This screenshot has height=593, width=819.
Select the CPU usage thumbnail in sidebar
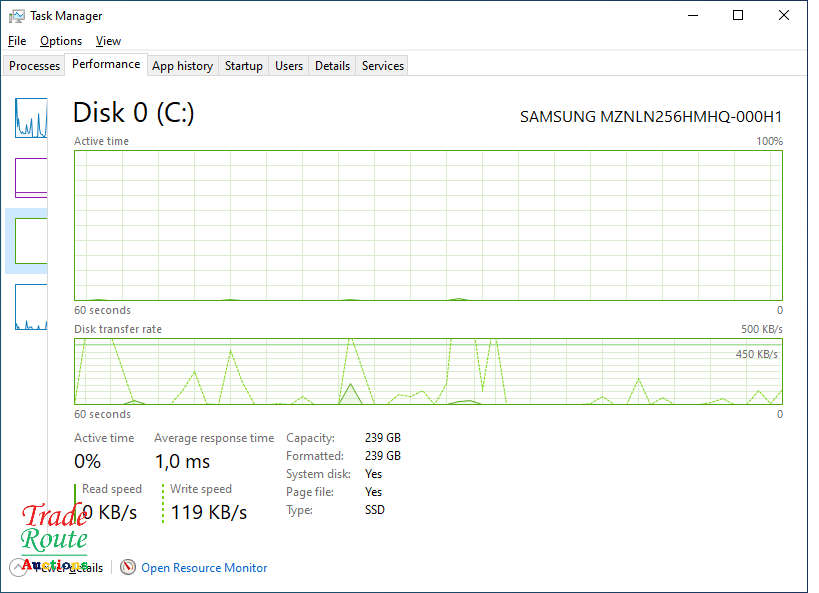tap(31, 118)
